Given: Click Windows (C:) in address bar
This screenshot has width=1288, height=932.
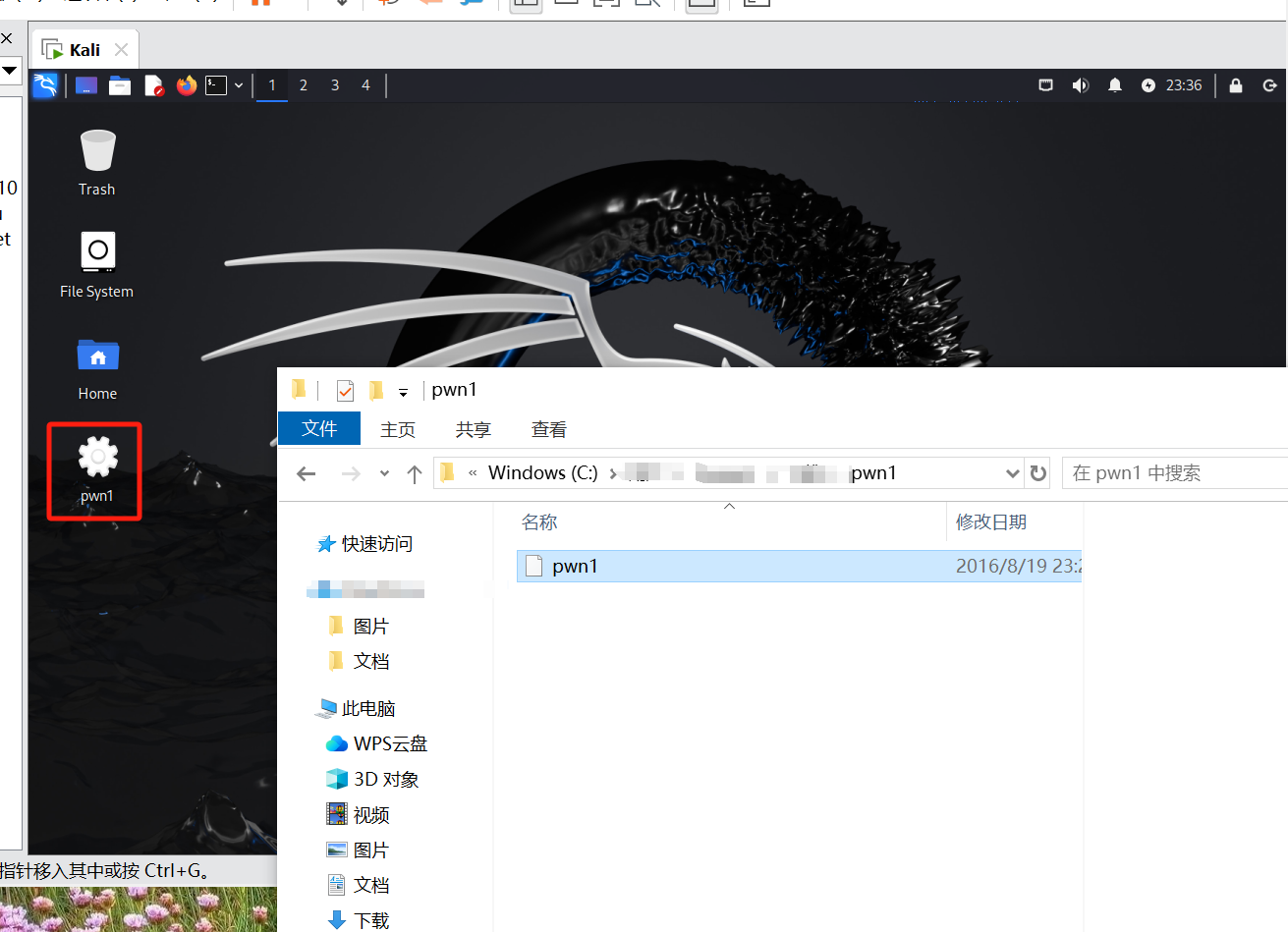Looking at the screenshot, I should point(543,472).
